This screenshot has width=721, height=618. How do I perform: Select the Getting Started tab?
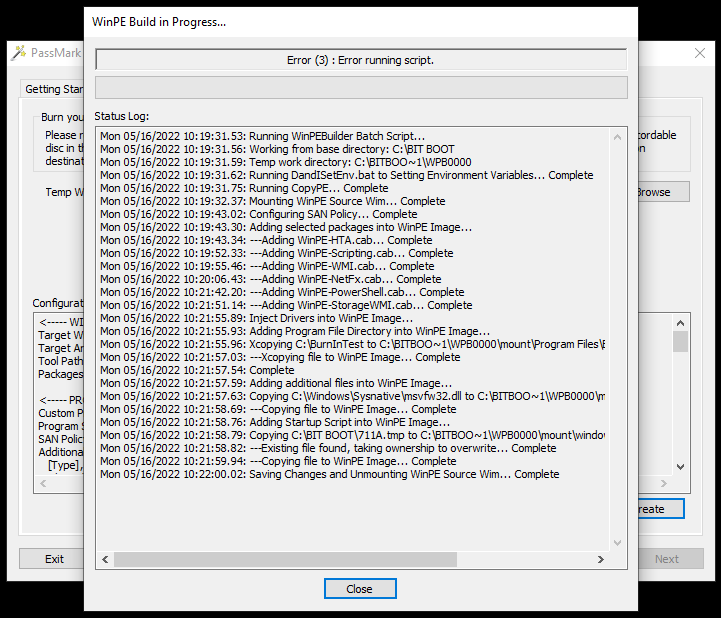[x=54, y=89]
